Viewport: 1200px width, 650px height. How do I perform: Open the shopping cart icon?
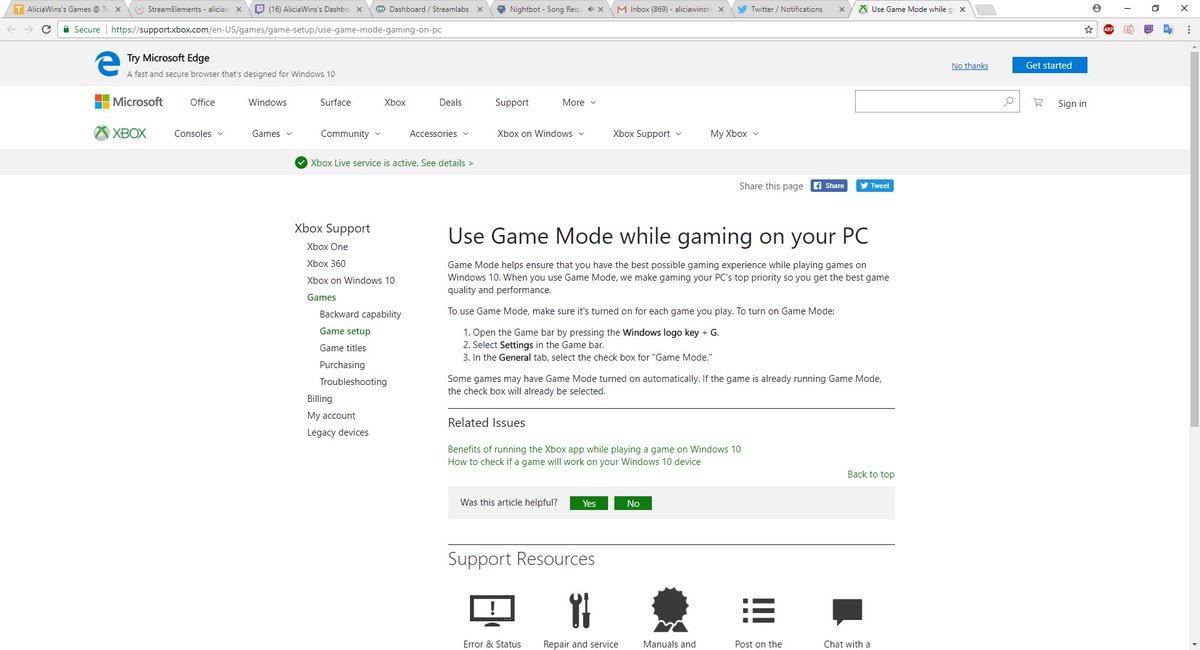click(x=1037, y=102)
